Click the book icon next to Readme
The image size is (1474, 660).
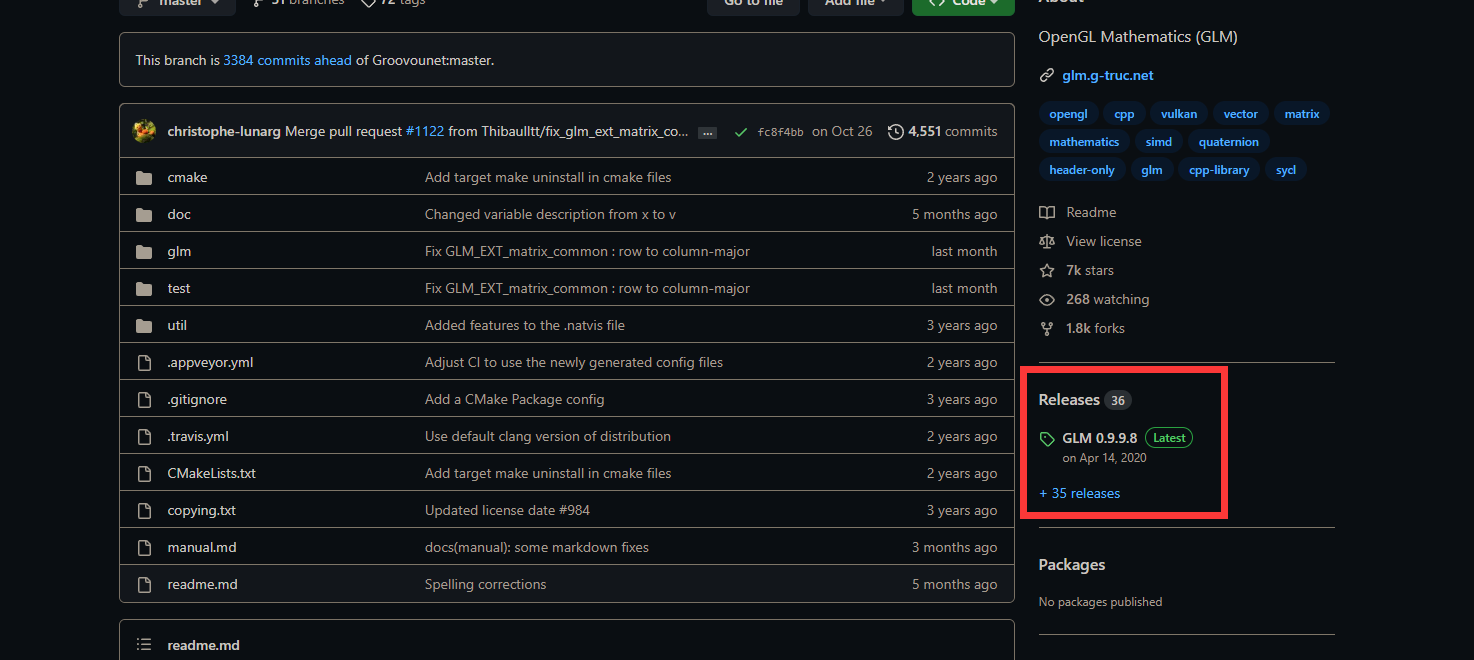[x=1047, y=212]
